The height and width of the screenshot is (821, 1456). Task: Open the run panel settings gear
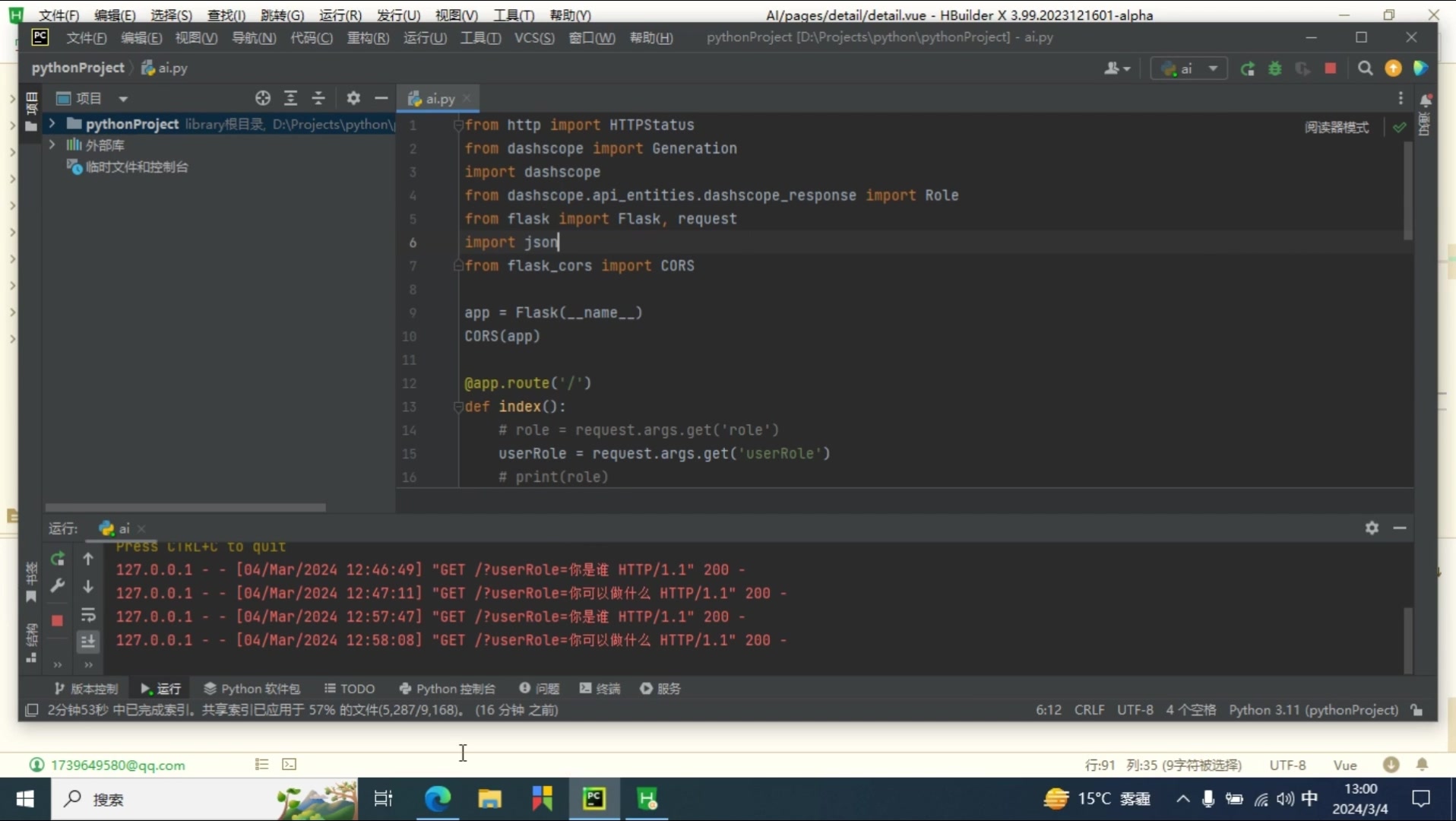[x=1372, y=528]
